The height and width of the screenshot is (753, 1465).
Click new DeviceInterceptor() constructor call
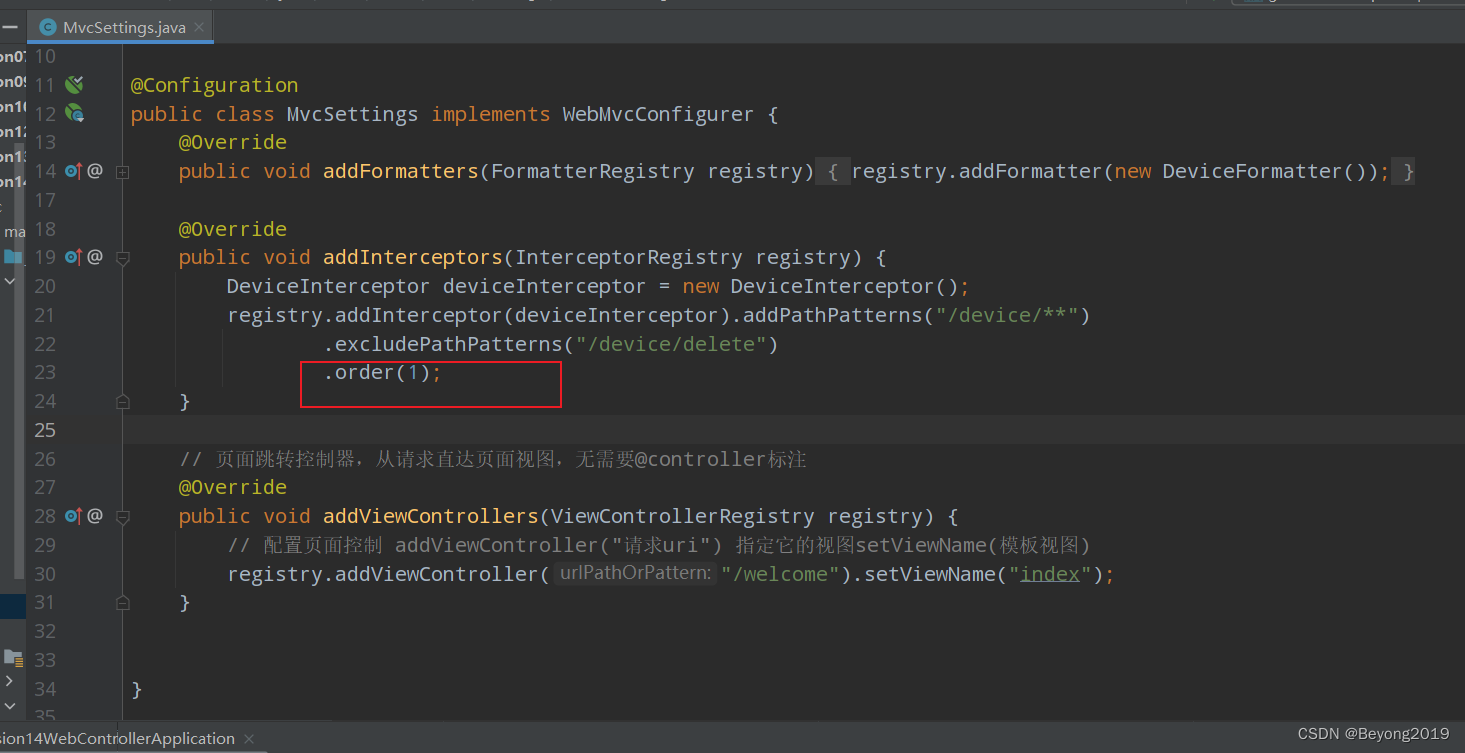click(820, 286)
